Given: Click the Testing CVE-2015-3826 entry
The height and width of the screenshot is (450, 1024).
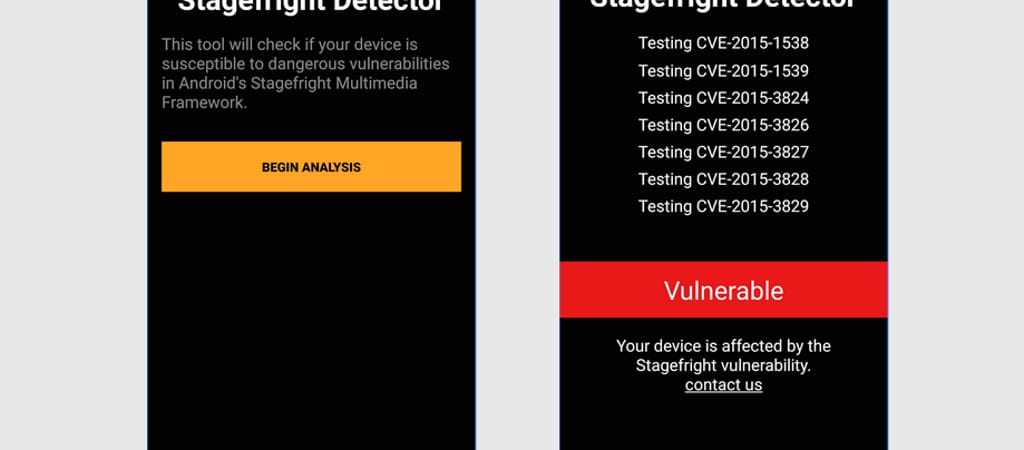Looking at the screenshot, I should (723, 125).
